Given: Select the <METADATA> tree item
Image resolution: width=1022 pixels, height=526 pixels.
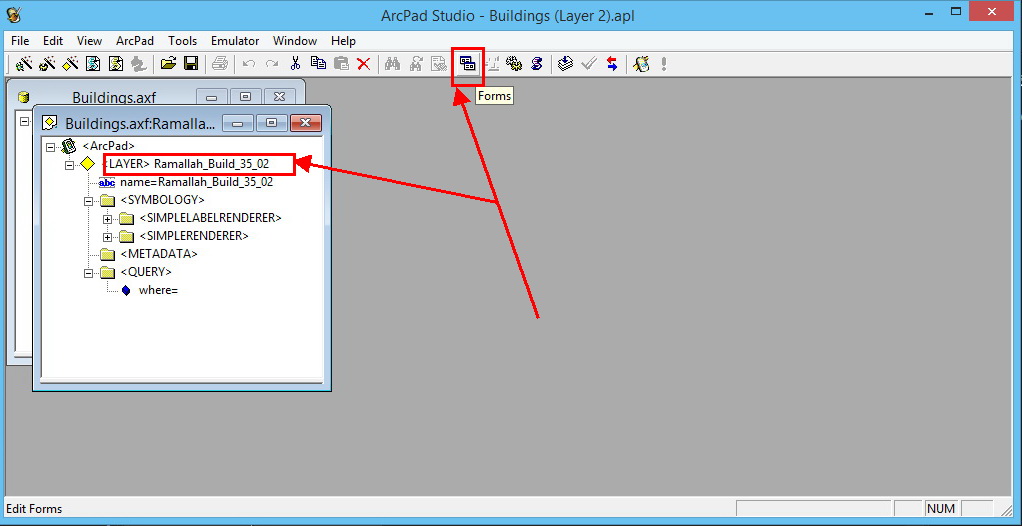Looking at the screenshot, I should 158,254.
